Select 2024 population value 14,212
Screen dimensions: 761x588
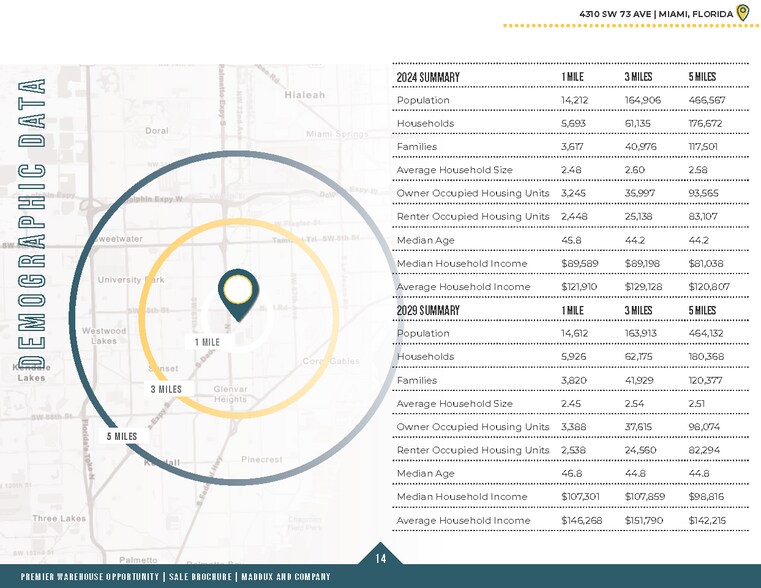click(x=575, y=101)
